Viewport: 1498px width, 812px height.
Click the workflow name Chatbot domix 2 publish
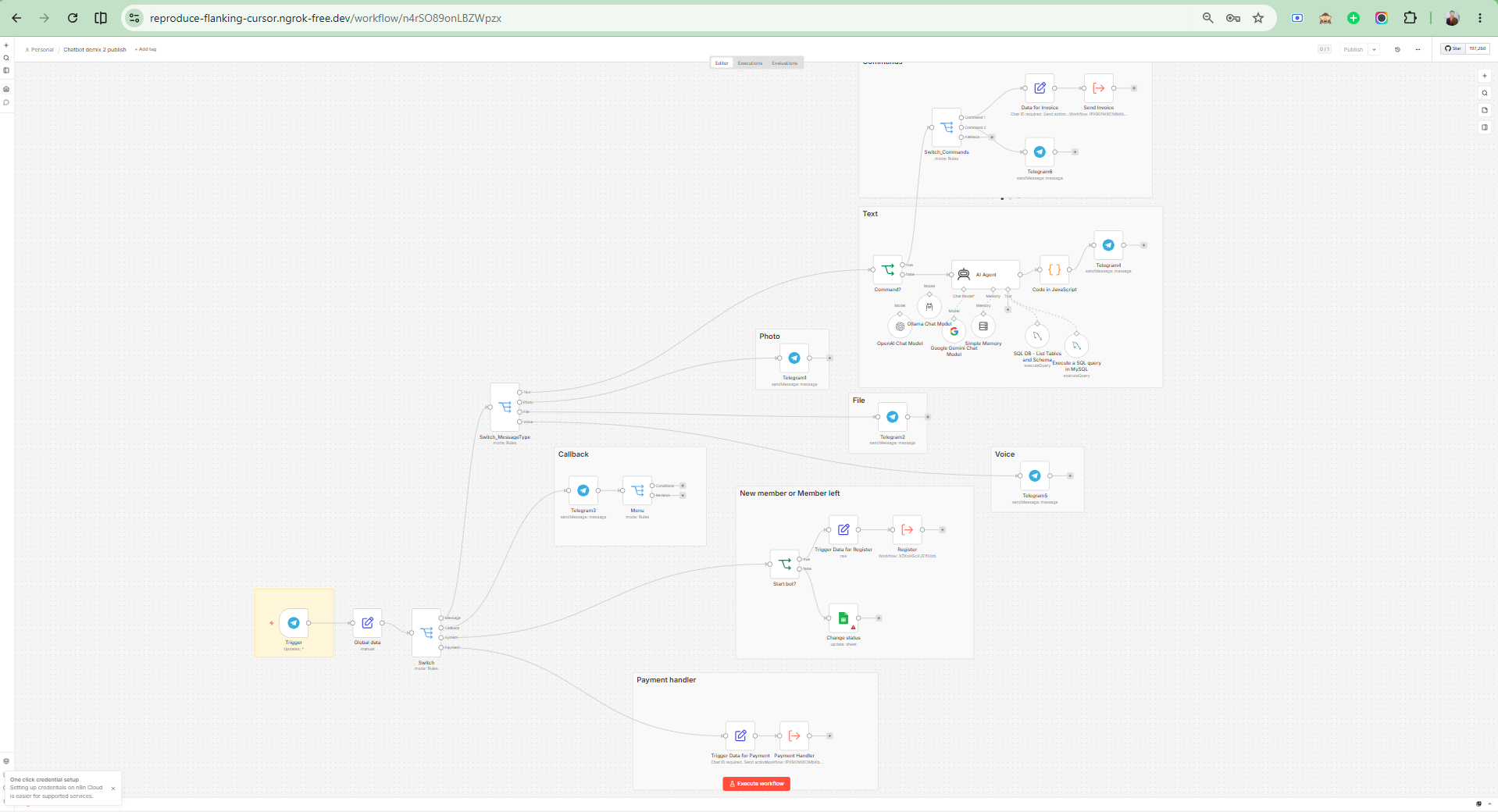point(95,49)
